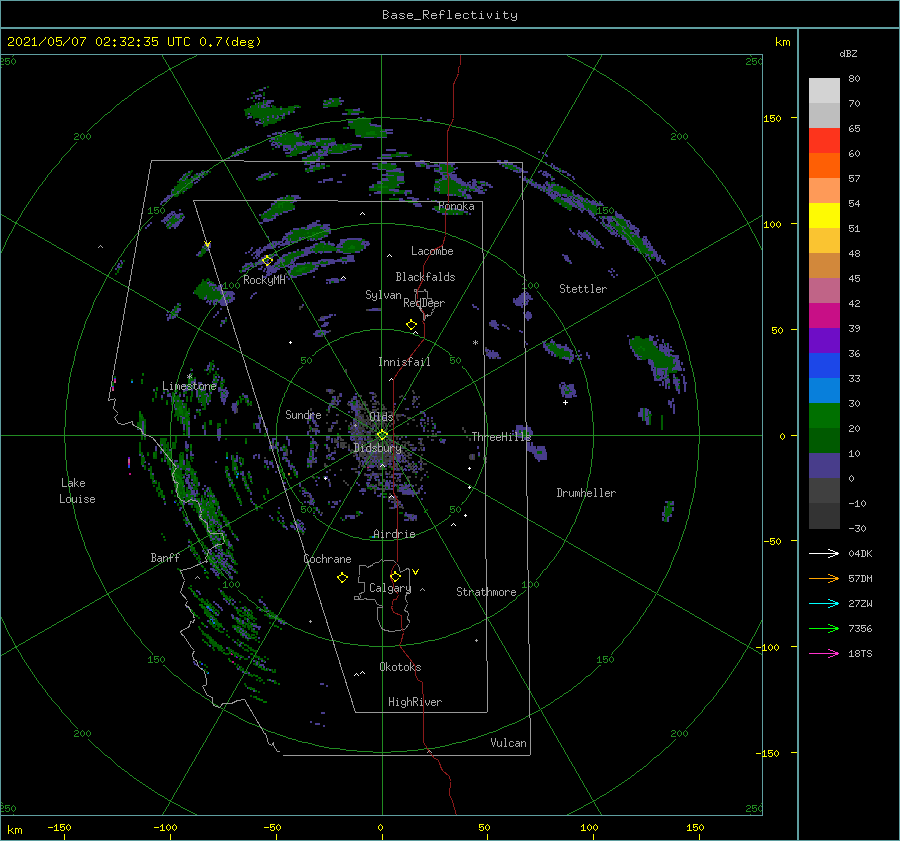Click the RedDeer city label
Viewport: 900px width, 841px height.
[x=424, y=303]
